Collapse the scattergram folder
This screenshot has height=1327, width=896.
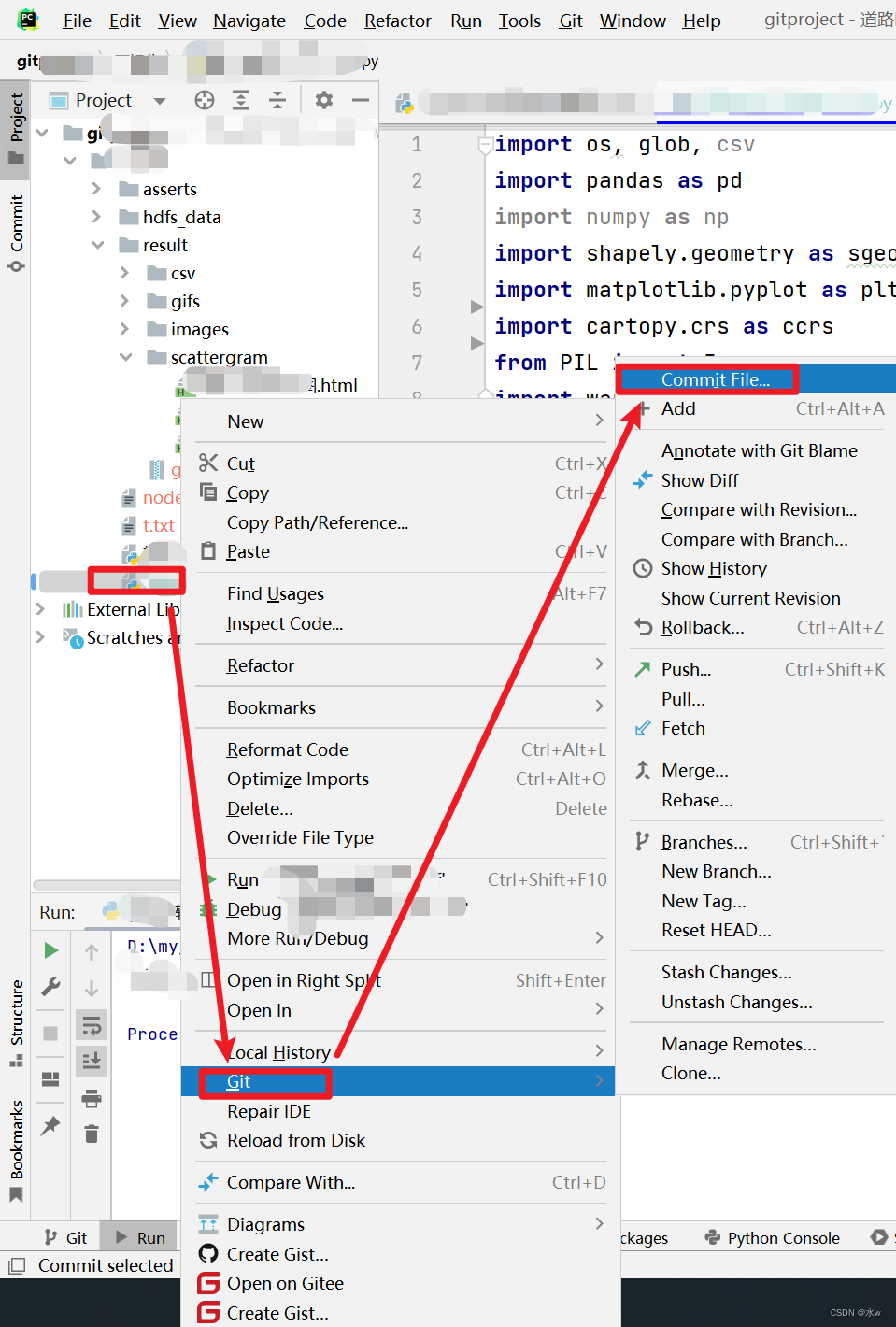pos(125,357)
